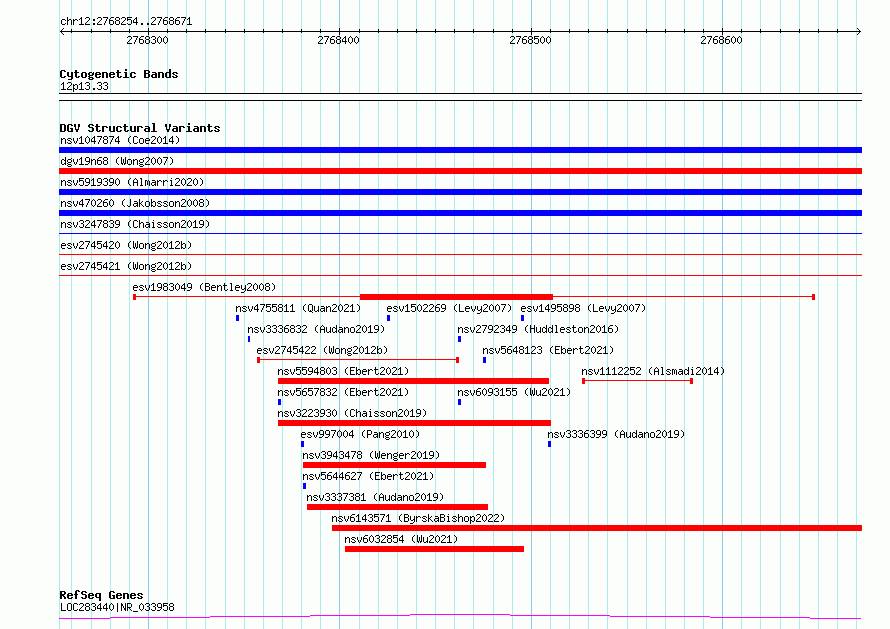Image resolution: width=890 pixels, height=629 pixels.
Task: Select the esv2745420 (Wong2012b) label
Action: (x=126, y=245)
